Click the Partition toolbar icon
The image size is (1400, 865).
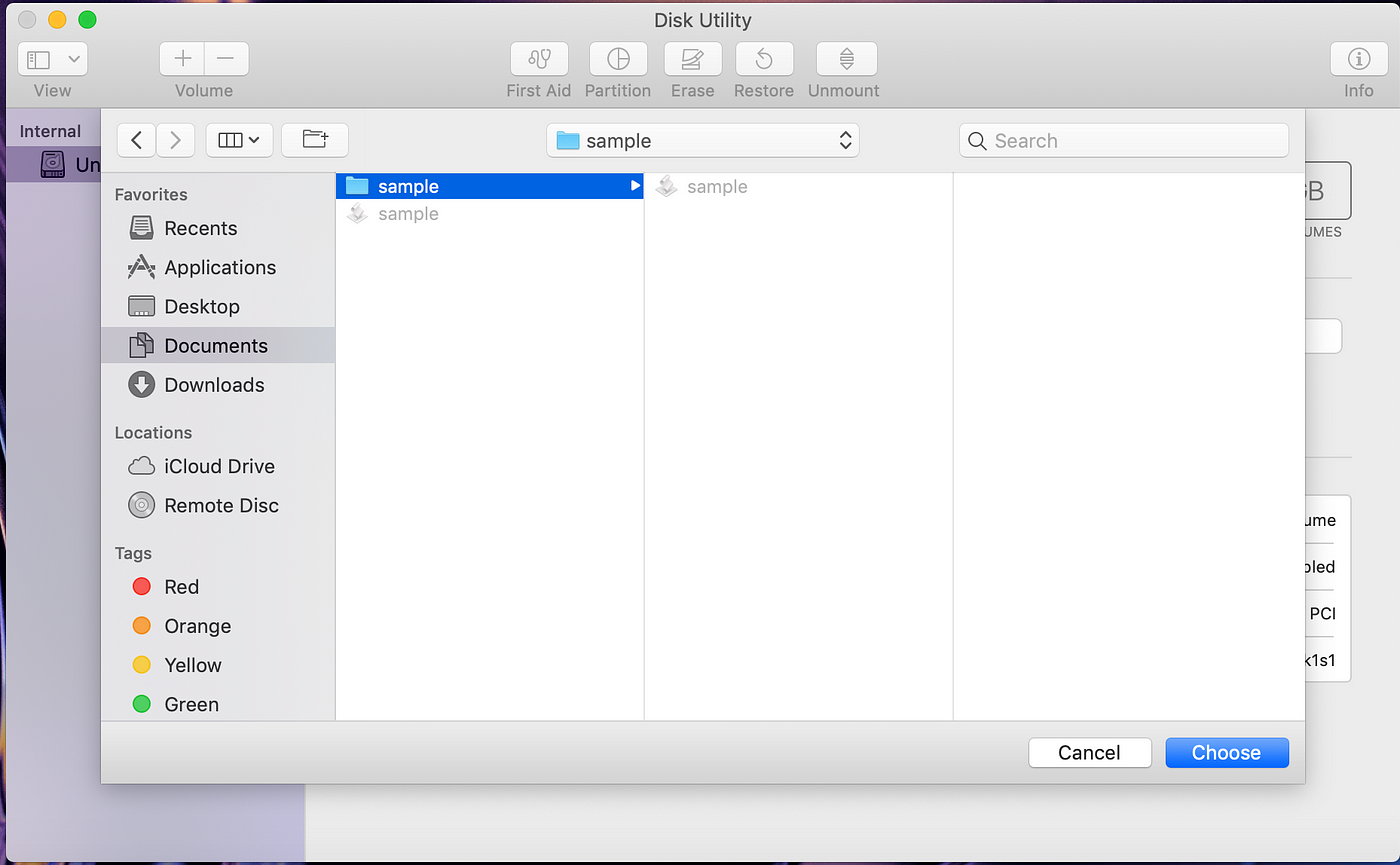[x=618, y=59]
